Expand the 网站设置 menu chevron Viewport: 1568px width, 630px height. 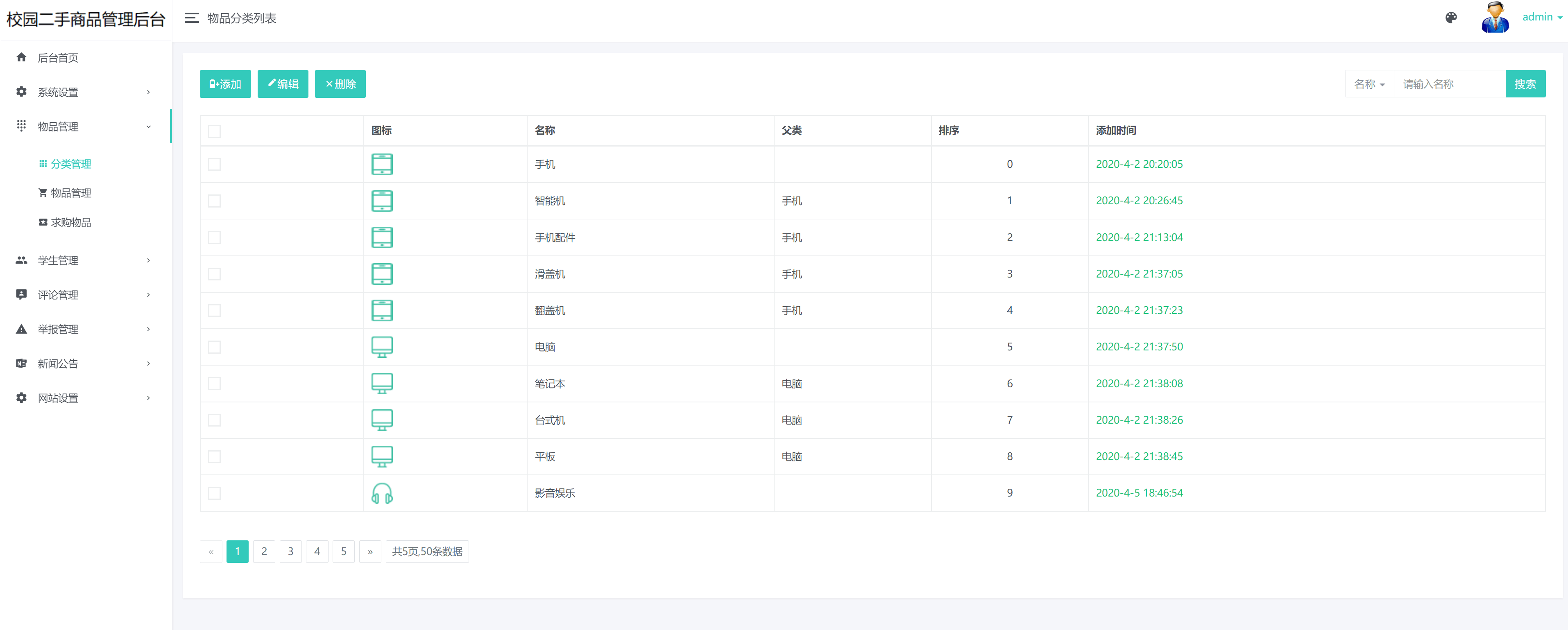pyautogui.click(x=148, y=398)
